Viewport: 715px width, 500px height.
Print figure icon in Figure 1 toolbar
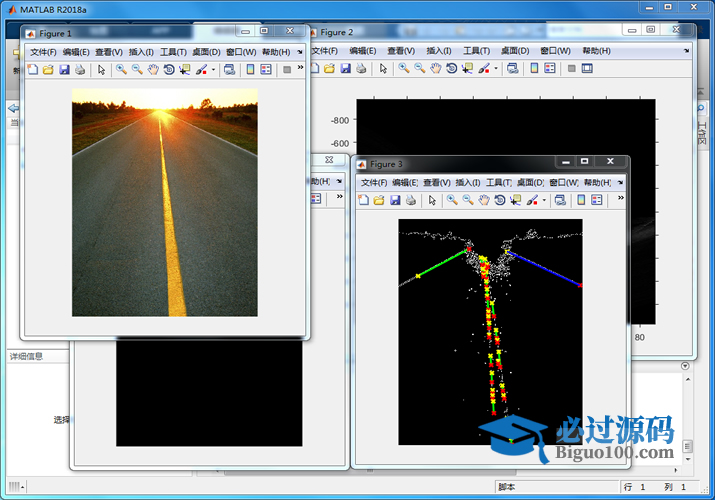[x=80, y=70]
